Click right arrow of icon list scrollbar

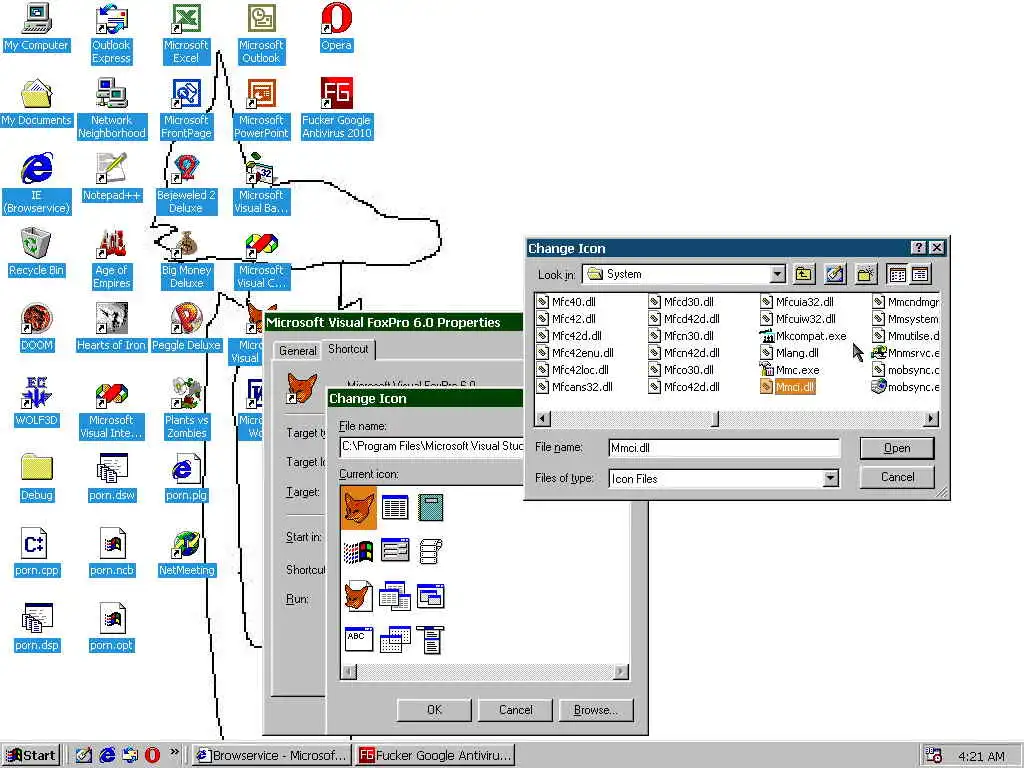point(620,671)
